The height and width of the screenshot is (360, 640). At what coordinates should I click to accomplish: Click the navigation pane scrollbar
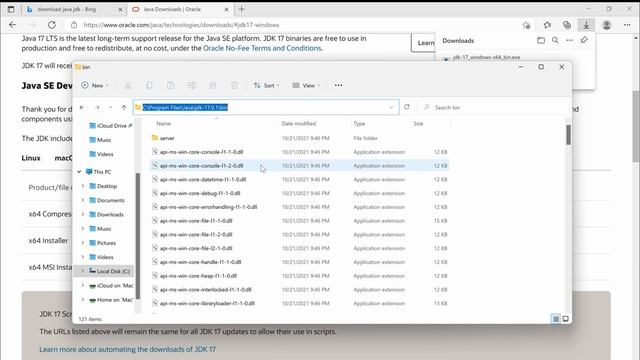[x=138, y=236]
